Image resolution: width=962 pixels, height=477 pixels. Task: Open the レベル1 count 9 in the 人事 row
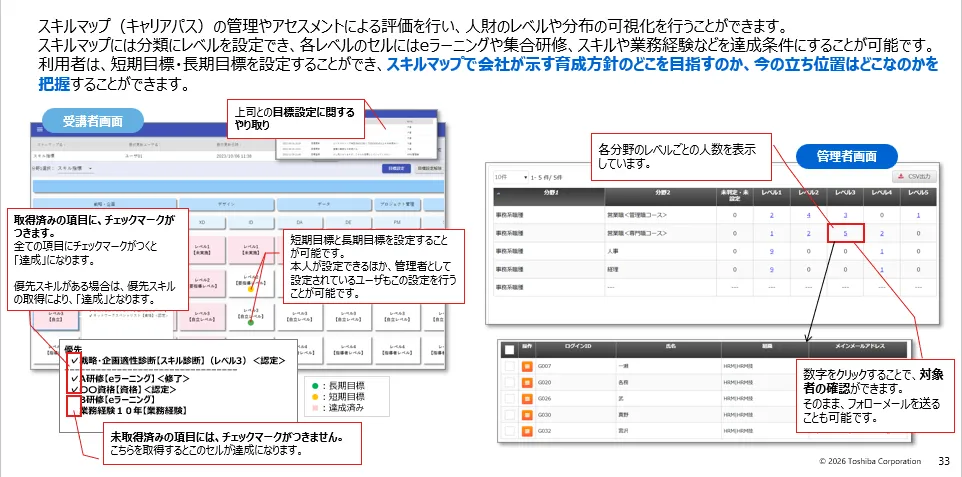(771, 251)
